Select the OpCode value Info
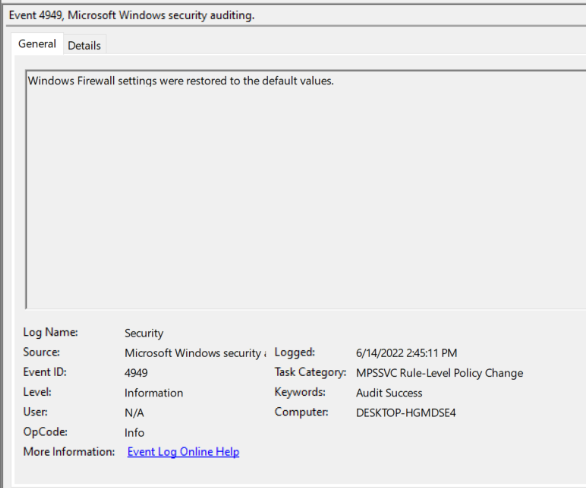Screen dimensions: 586x488 (134, 433)
